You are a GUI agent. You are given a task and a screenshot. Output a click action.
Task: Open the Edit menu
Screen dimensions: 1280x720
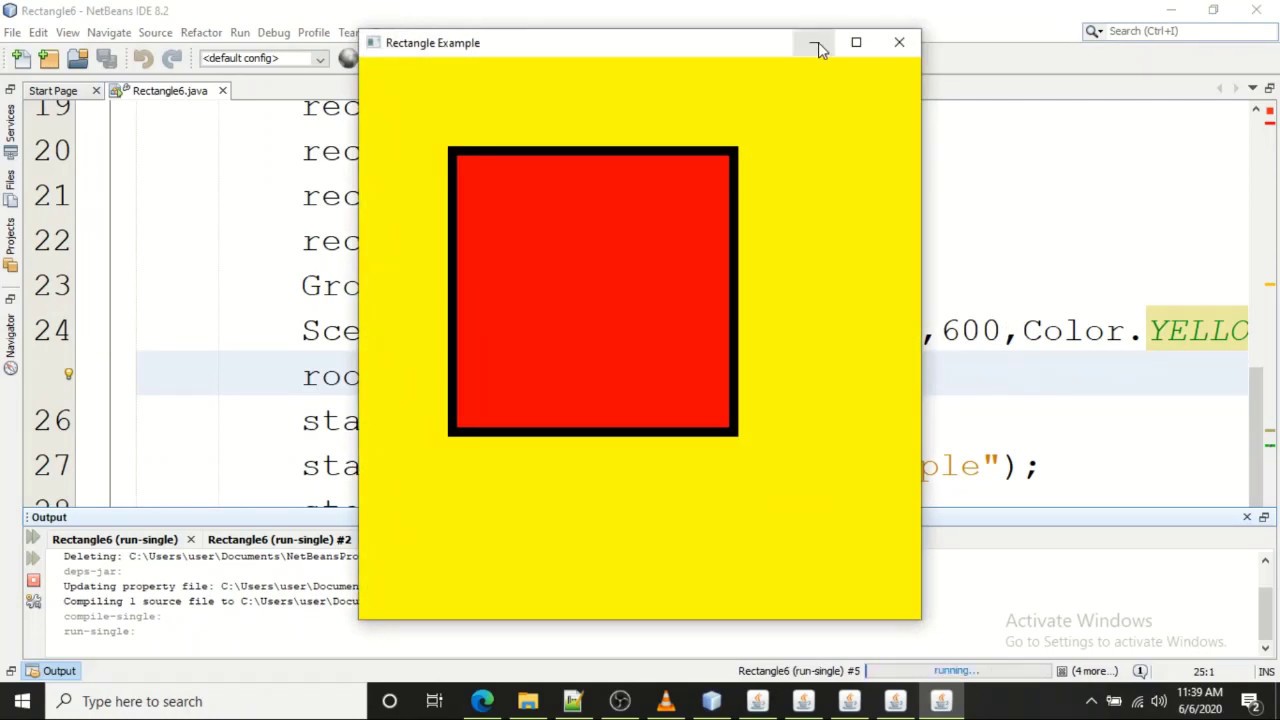tap(38, 32)
